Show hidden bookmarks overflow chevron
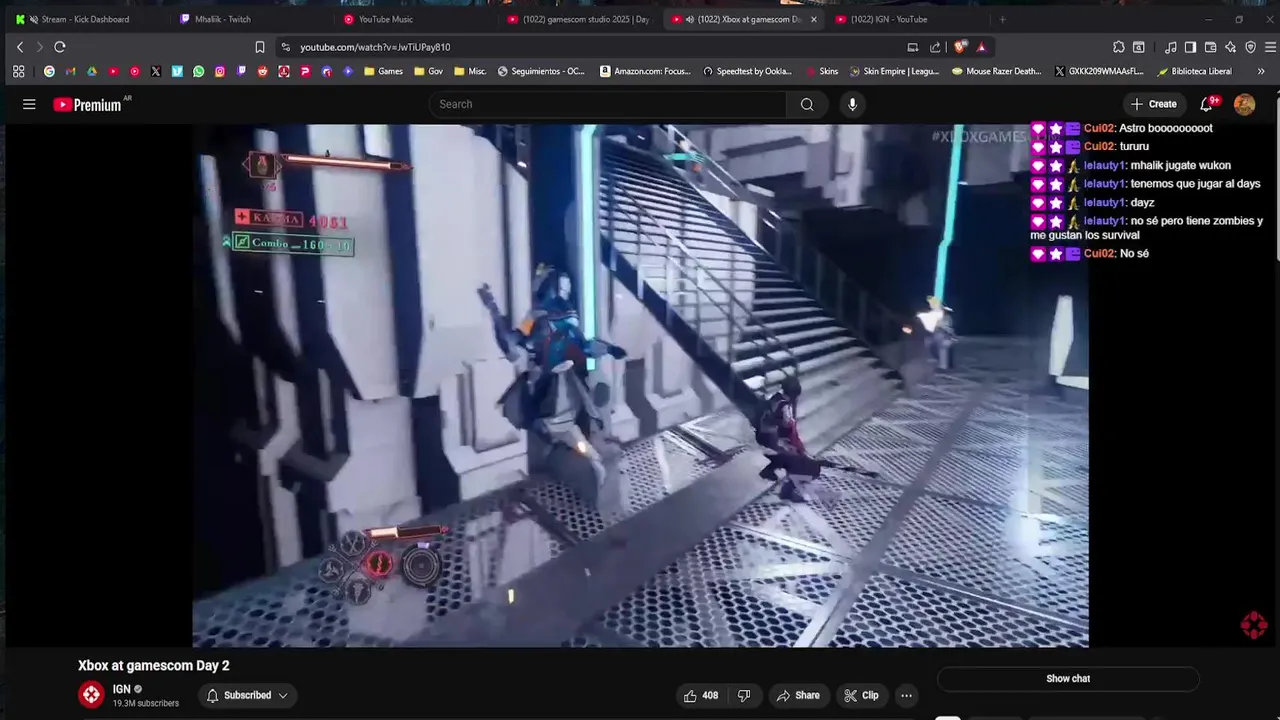Image resolution: width=1280 pixels, height=720 pixels. pos(1260,71)
